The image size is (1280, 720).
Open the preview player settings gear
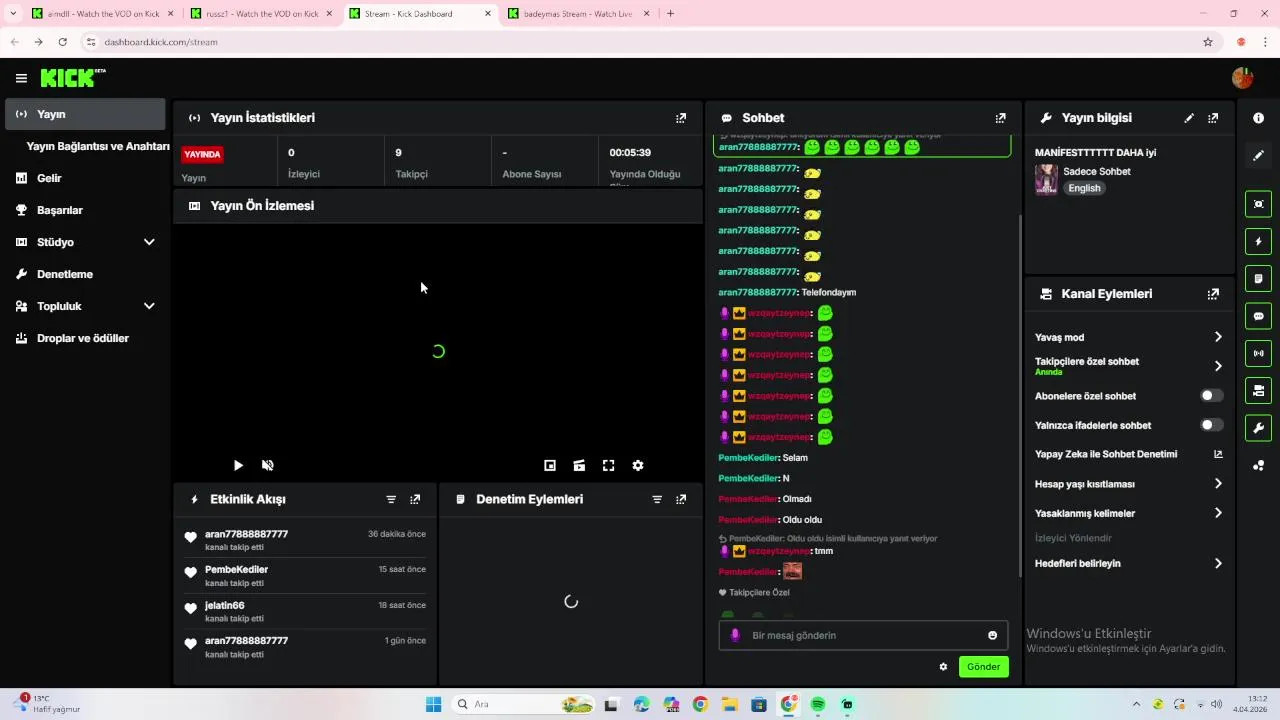tap(638, 465)
